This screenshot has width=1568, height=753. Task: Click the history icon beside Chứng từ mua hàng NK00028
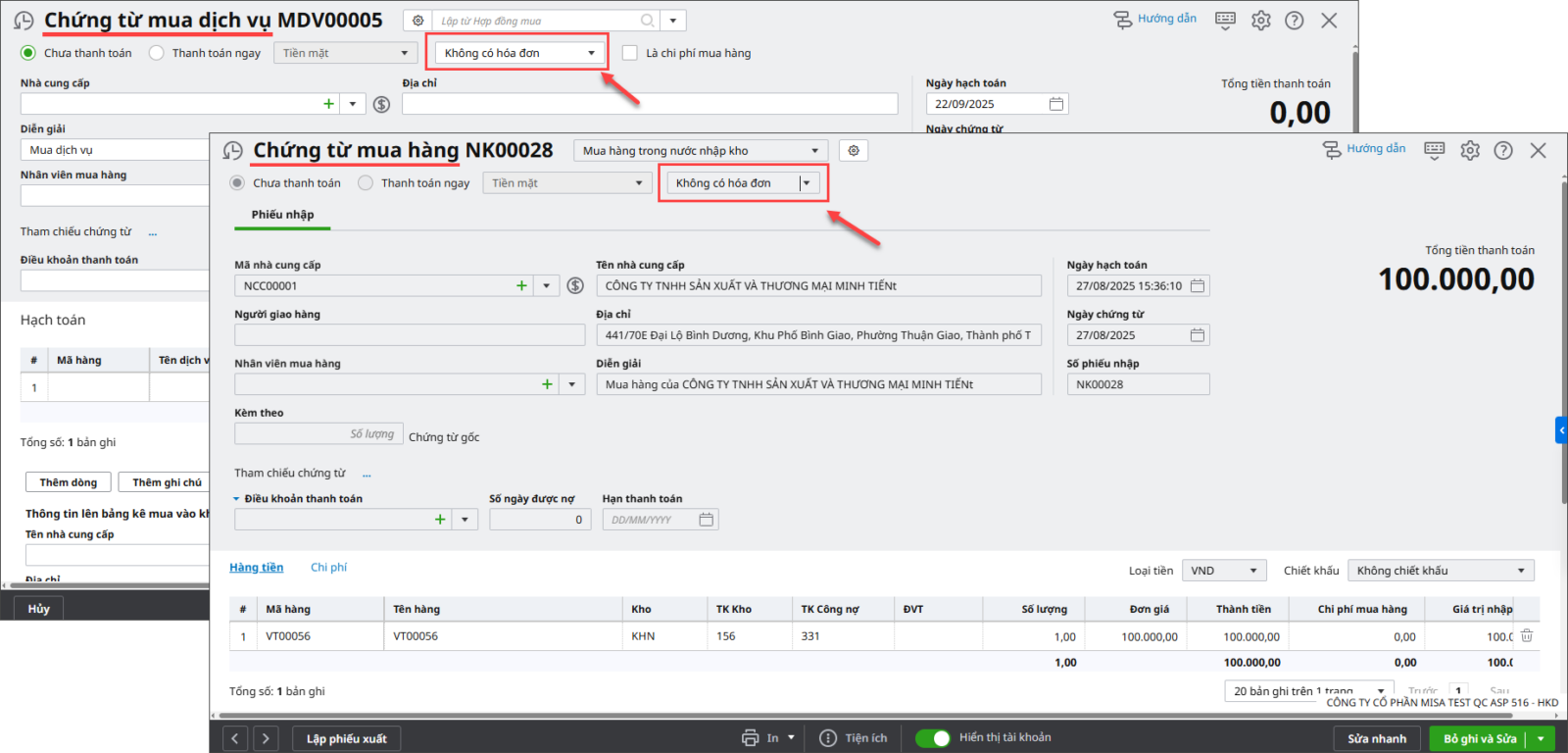[x=232, y=151]
